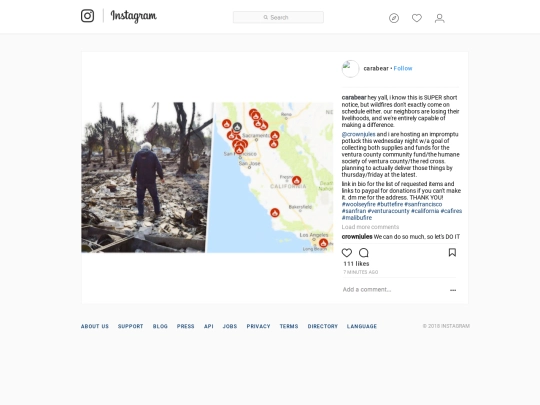Click the Instagram wordmark logo
Image resolution: width=540 pixels, height=405 pixels.
tap(134, 16)
